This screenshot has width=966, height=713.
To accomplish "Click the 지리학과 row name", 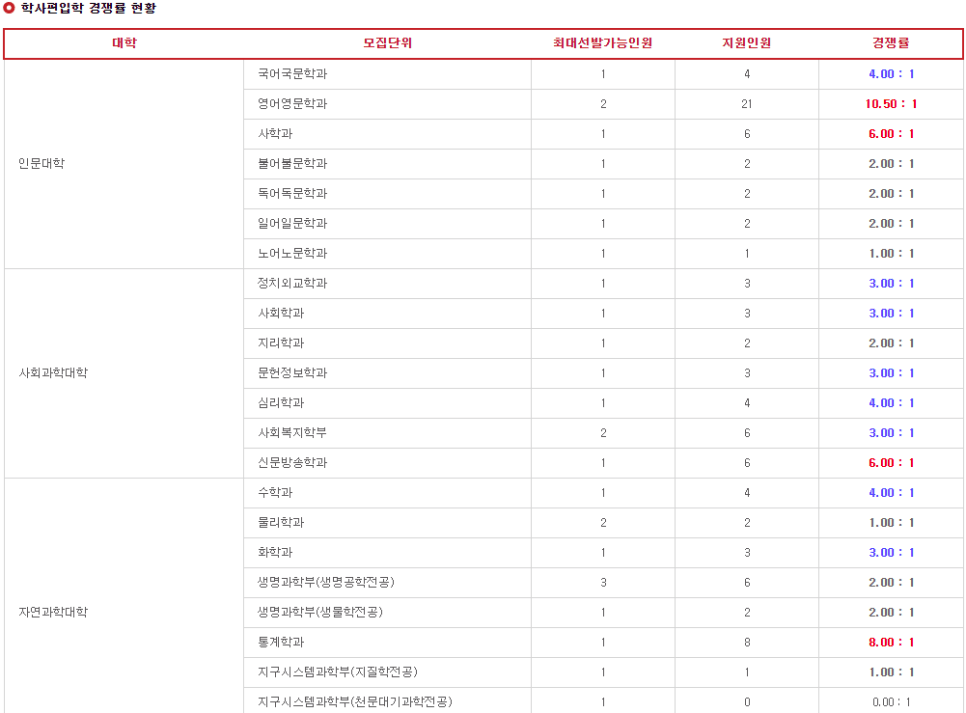I will (281, 343).
